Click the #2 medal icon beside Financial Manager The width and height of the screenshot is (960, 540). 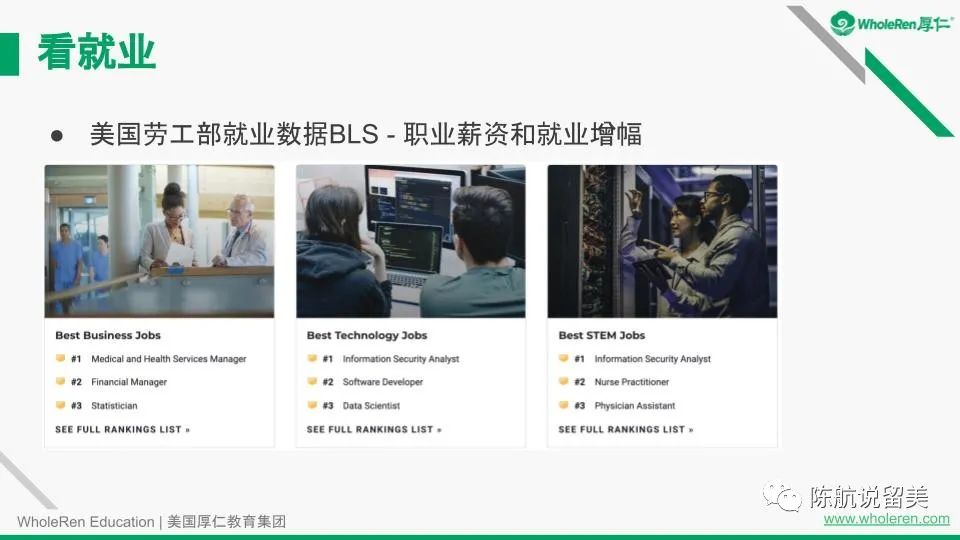coord(60,382)
